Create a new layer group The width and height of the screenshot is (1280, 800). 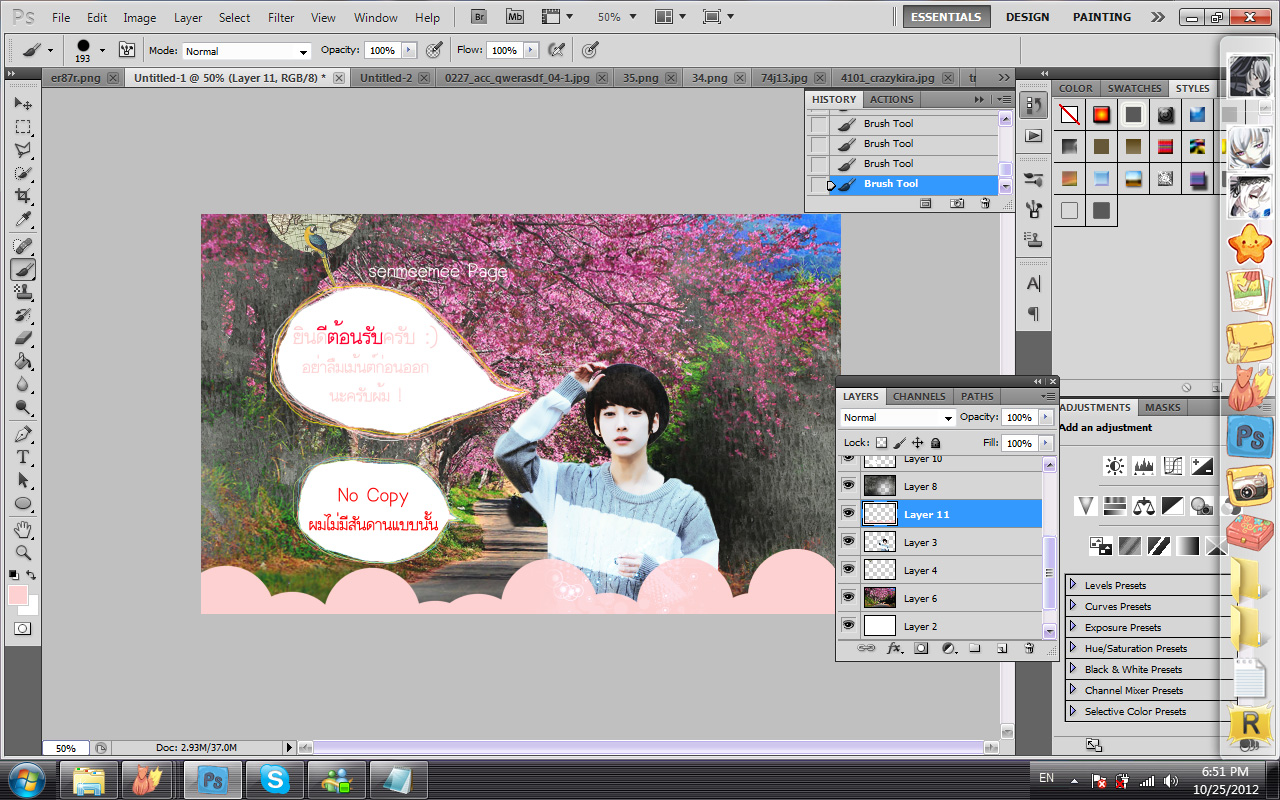[974, 648]
